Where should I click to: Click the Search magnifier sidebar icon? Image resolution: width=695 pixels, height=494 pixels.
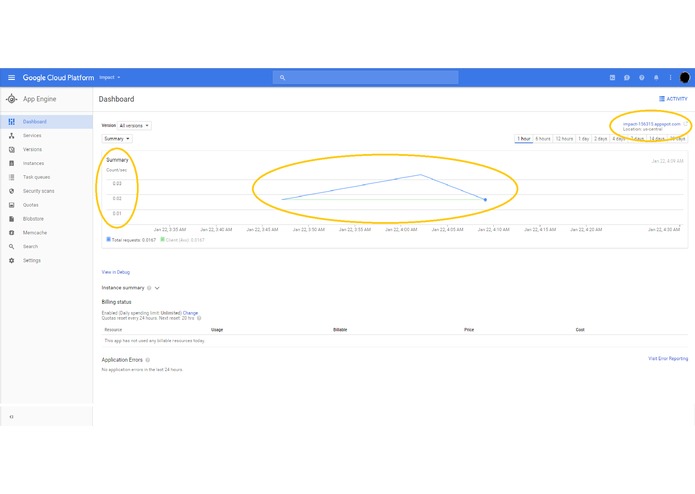pos(12,246)
